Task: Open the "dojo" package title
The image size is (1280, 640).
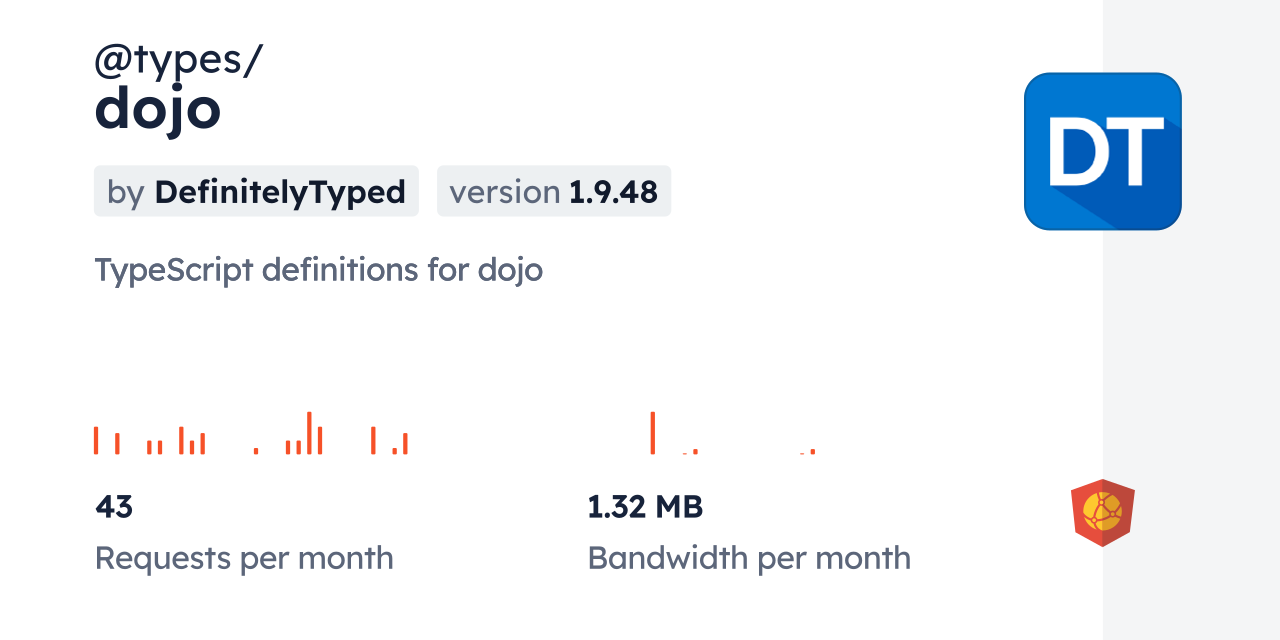Action: pyautogui.click(x=157, y=110)
